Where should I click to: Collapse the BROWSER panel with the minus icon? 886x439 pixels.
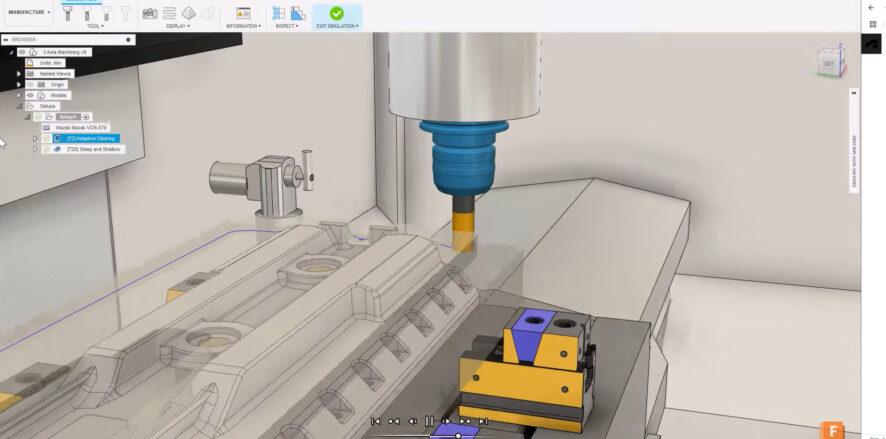(x=6, y=40)
